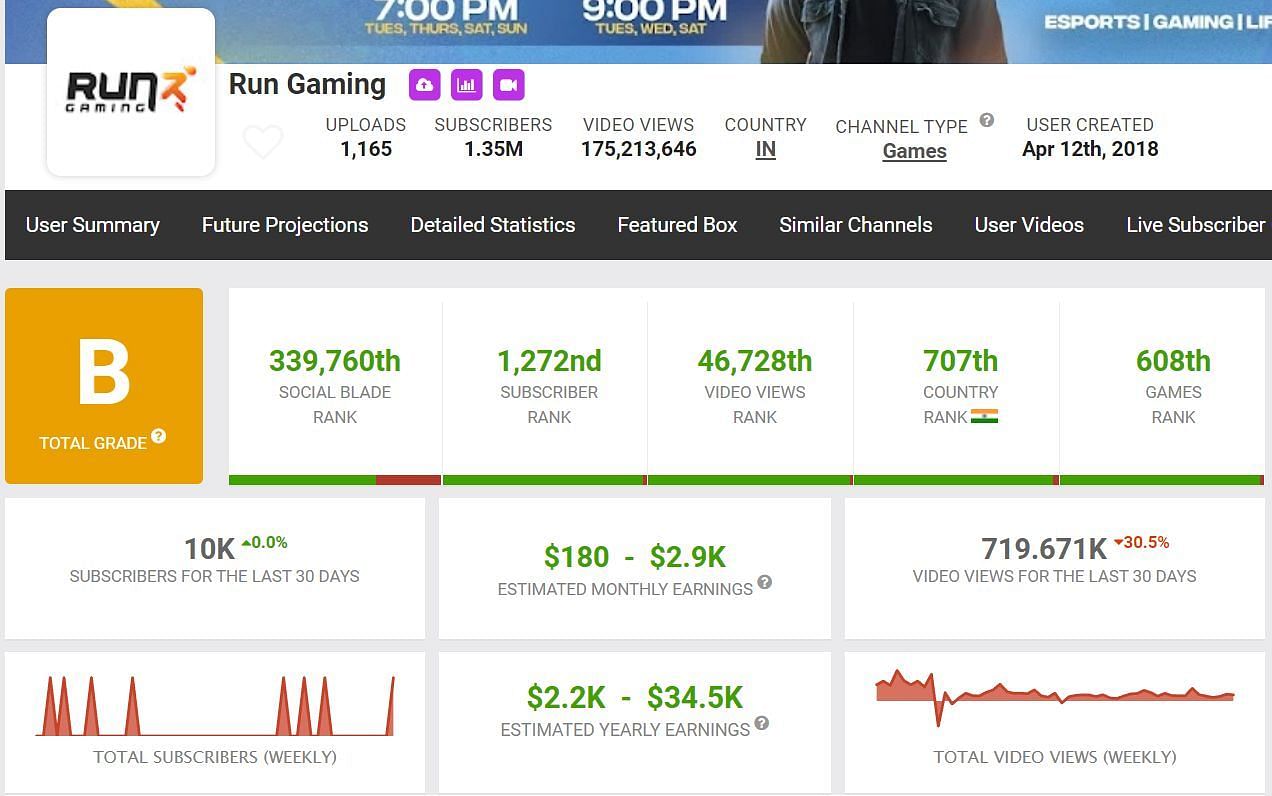Open the Live Subscriber tab

(1196, 225)
